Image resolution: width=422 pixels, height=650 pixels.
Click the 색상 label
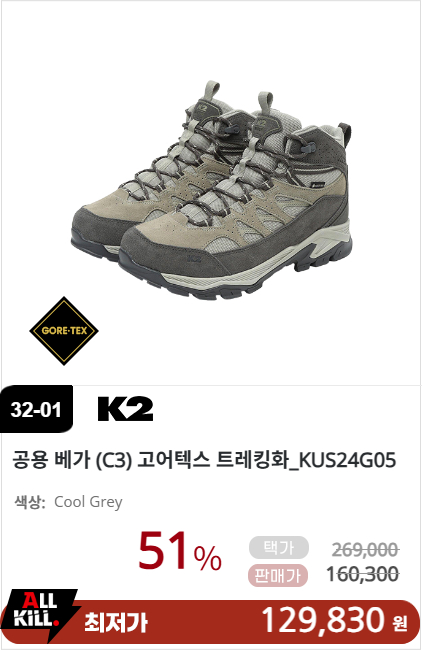(29, 502)
